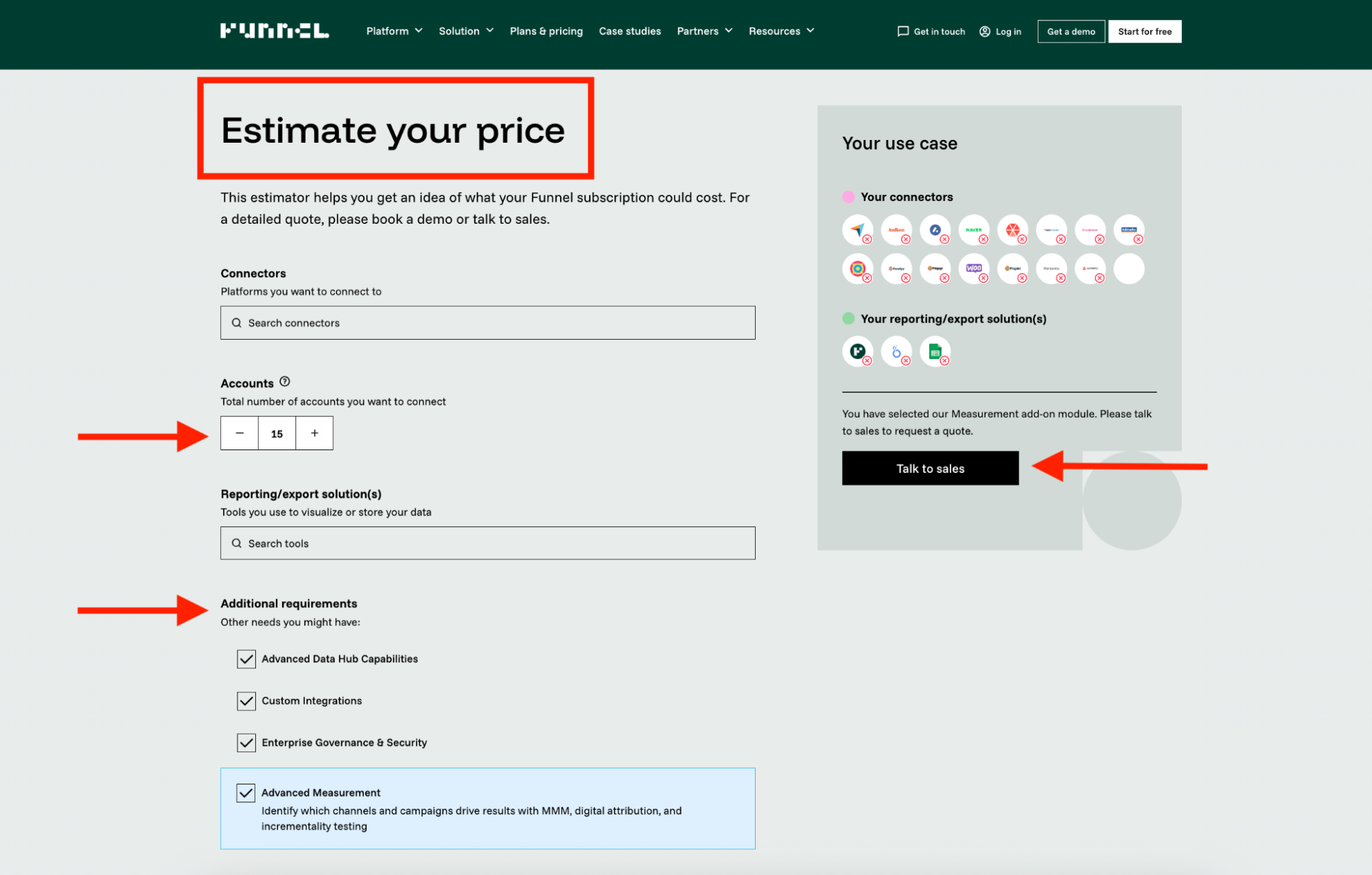Screen dimensions: 1372x875
Task: Click the Get in touch chat icon
Action: pyautogui.click(x=902, y=31)
